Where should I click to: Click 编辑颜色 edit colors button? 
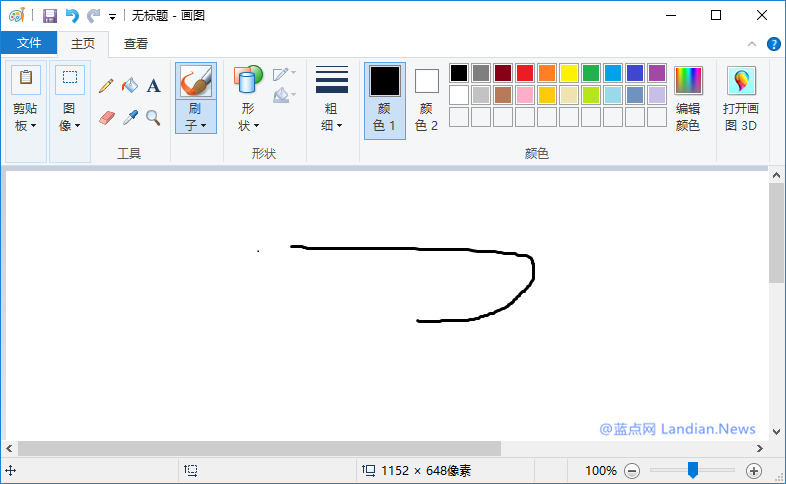pyautogui.click(x=688, y=99)
